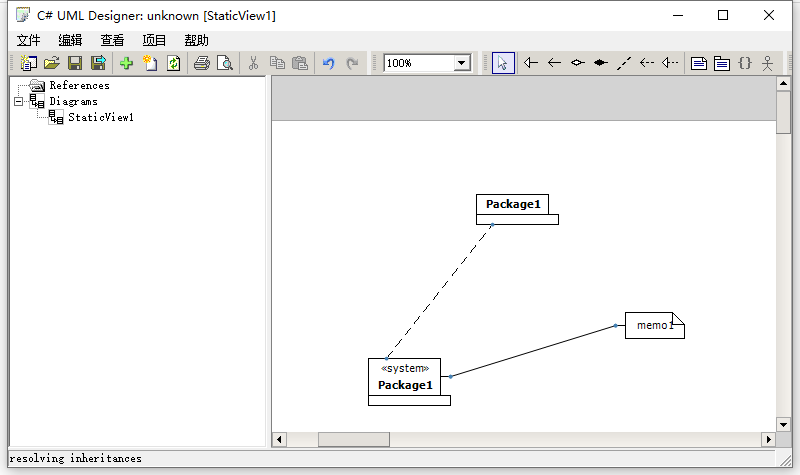Select the dashed hollow-triangle realization tool
800x475 pixels.
(x=670, y=63)
